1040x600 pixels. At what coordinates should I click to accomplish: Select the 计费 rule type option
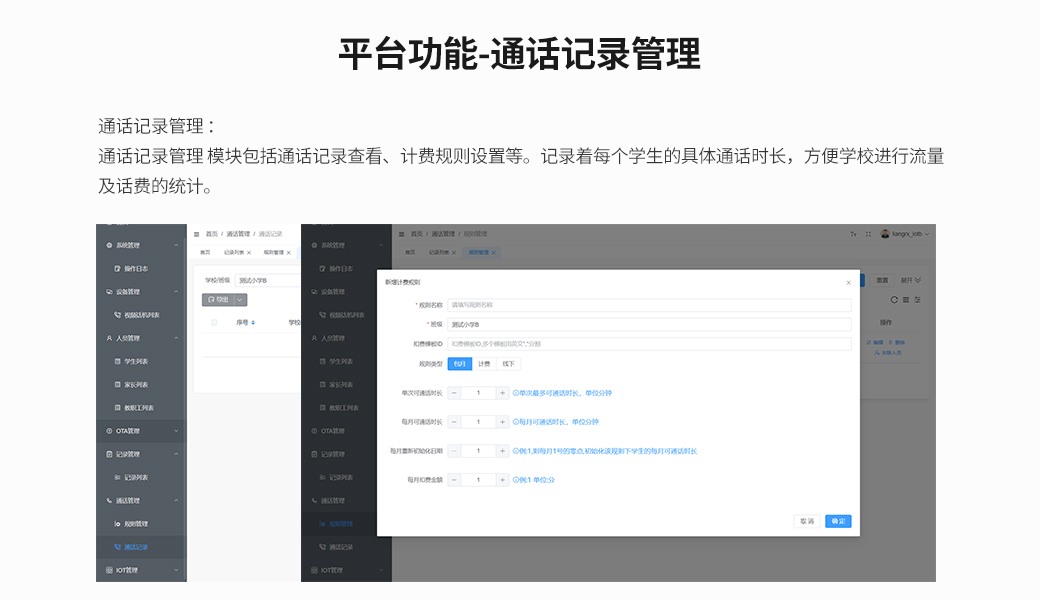point(484,364)
